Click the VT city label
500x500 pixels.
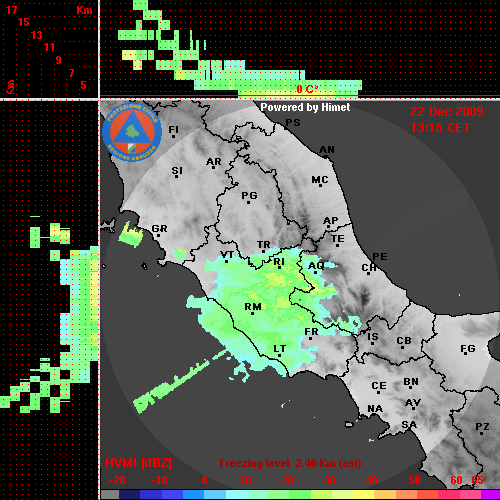227,255
